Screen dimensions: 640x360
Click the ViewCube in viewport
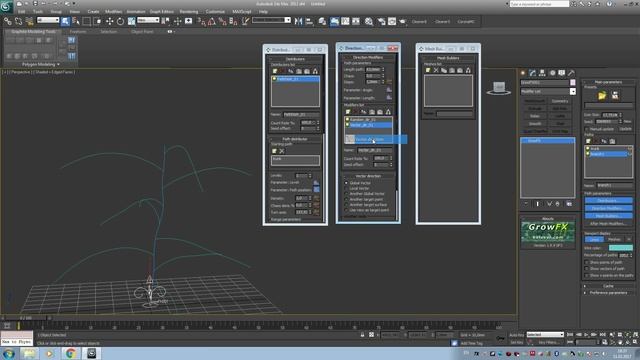[x=499, y=88]
